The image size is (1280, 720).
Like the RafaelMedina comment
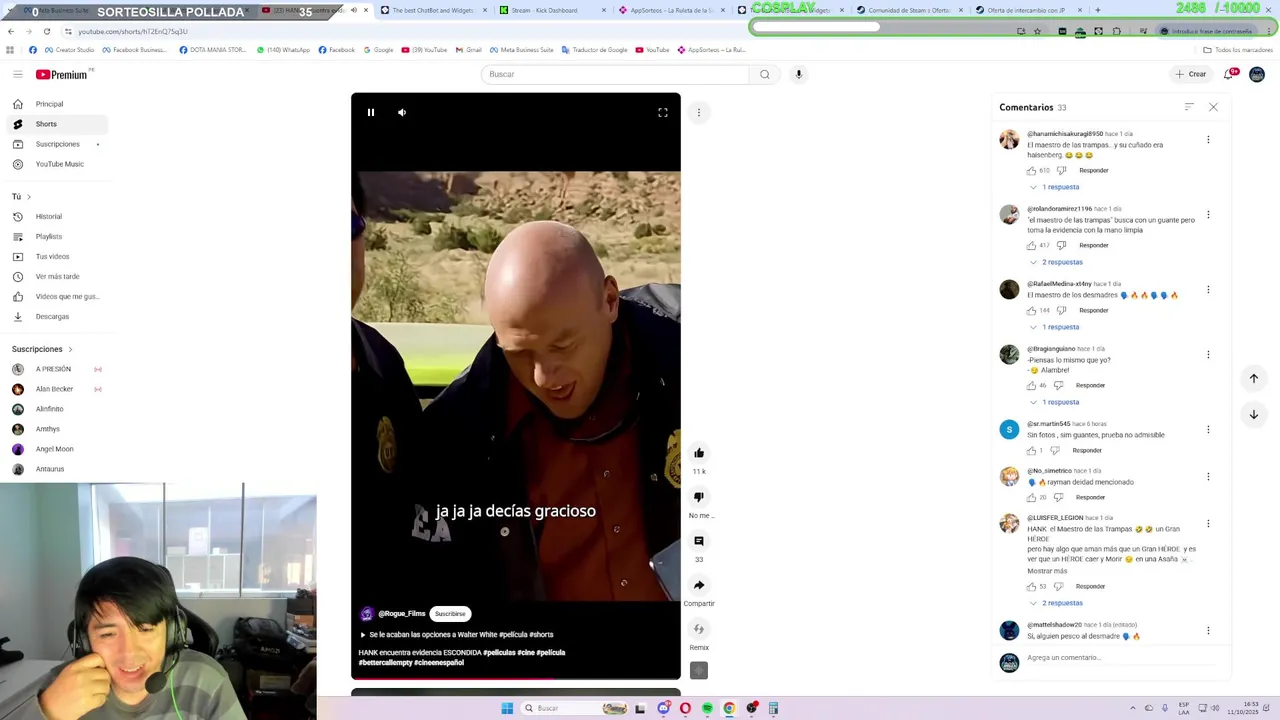[x=1031, y=310]
